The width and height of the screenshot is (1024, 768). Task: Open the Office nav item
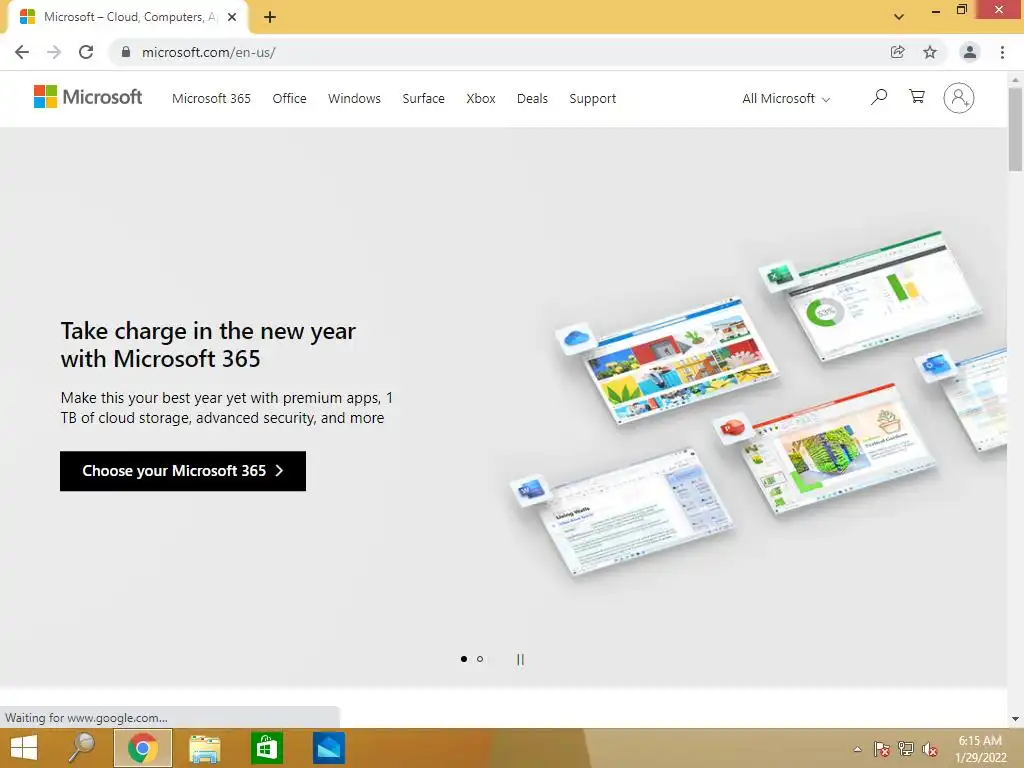pyautogui.click(x=289, y=99)
